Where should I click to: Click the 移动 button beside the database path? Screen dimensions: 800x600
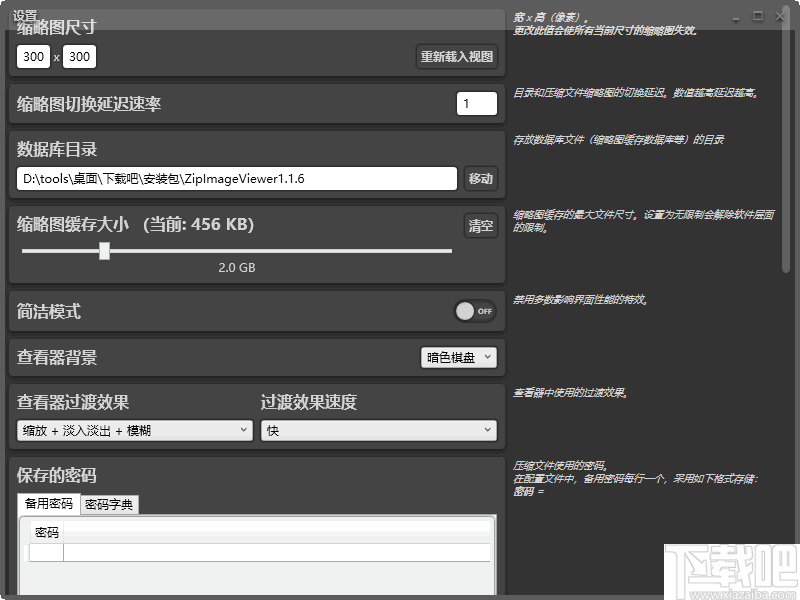click(481, 178)
